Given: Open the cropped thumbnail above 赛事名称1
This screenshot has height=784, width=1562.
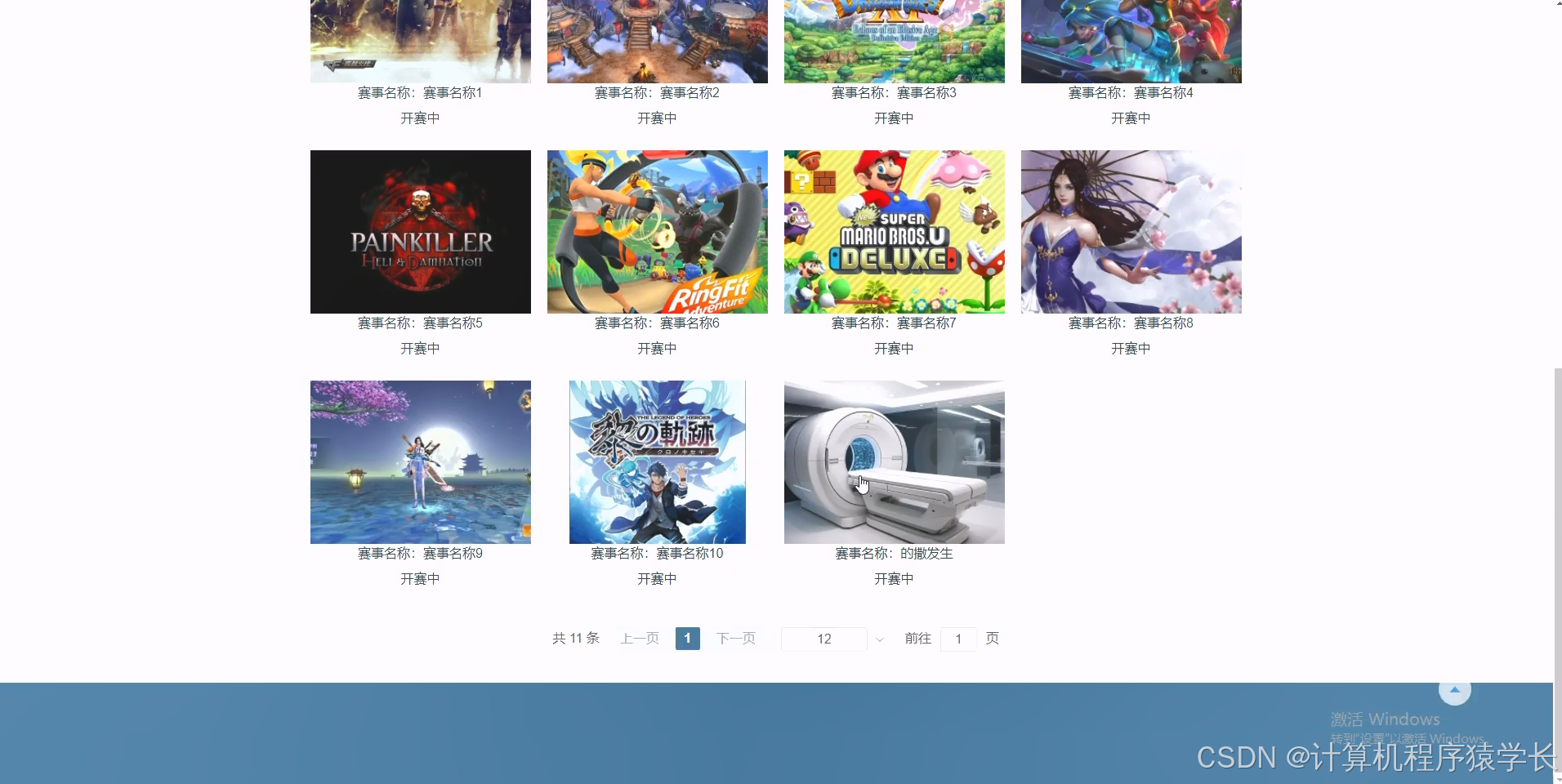Looking at the screenshot, I should click(x=421, y=41).
